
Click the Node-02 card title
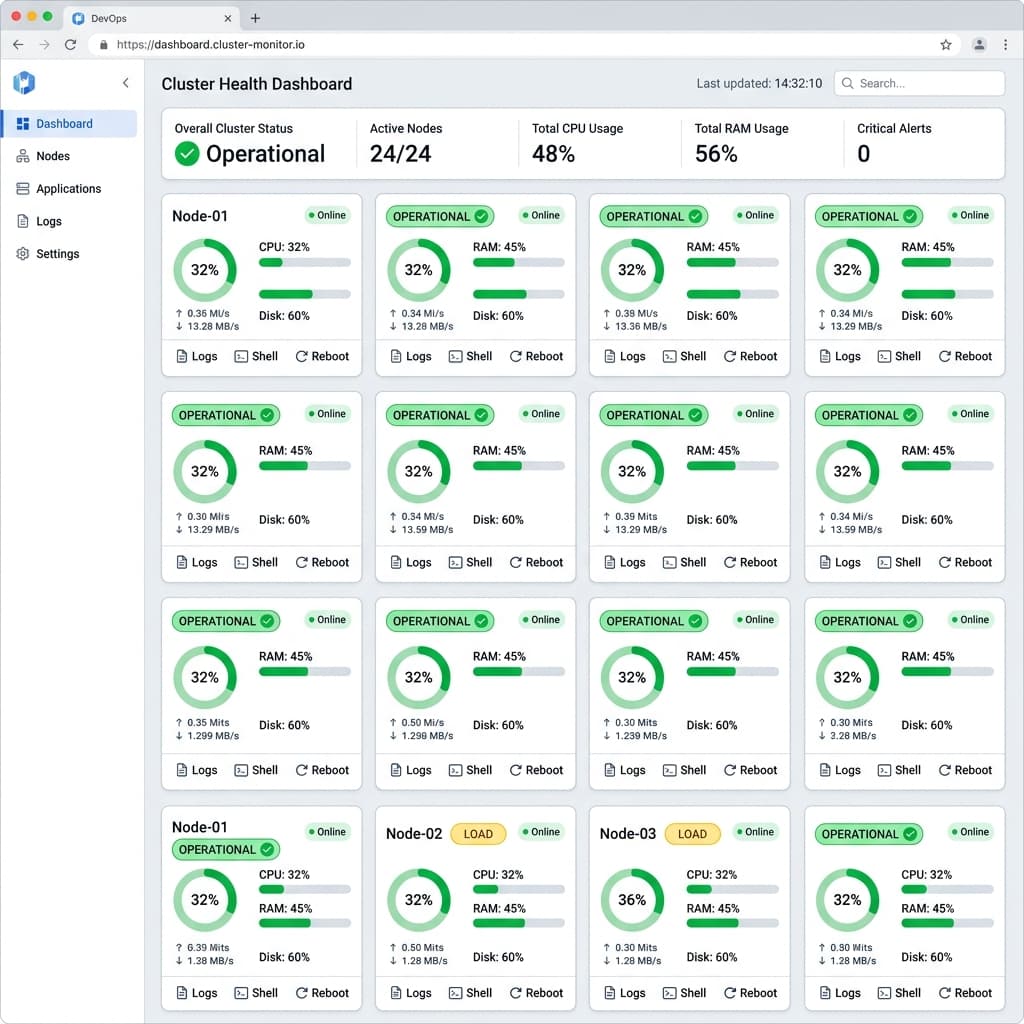pyautogui.click(x=414, y=834)
